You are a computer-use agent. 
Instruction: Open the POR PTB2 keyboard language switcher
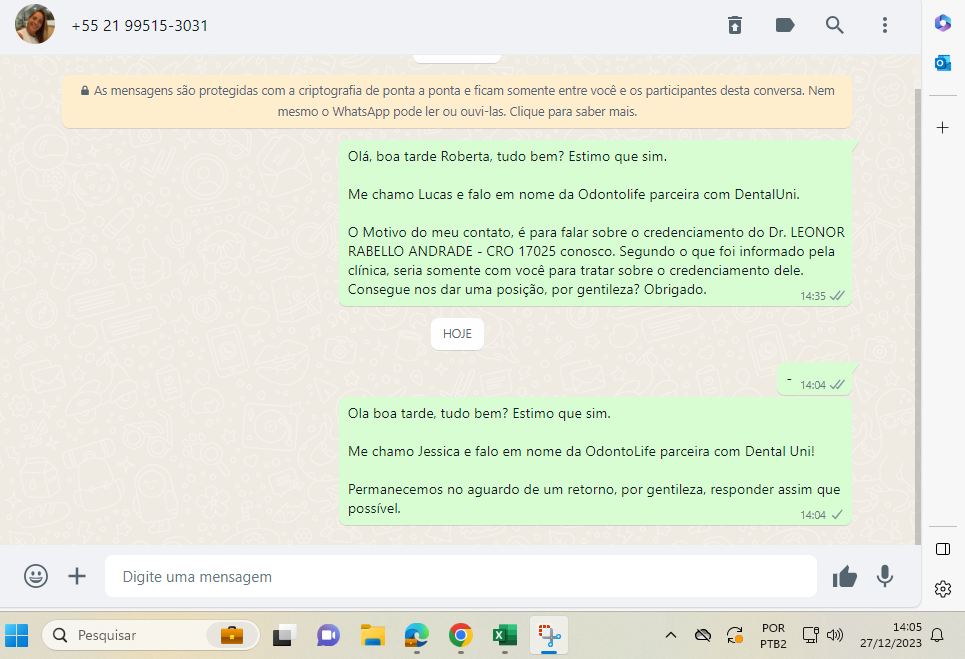(x=773, y=635)
